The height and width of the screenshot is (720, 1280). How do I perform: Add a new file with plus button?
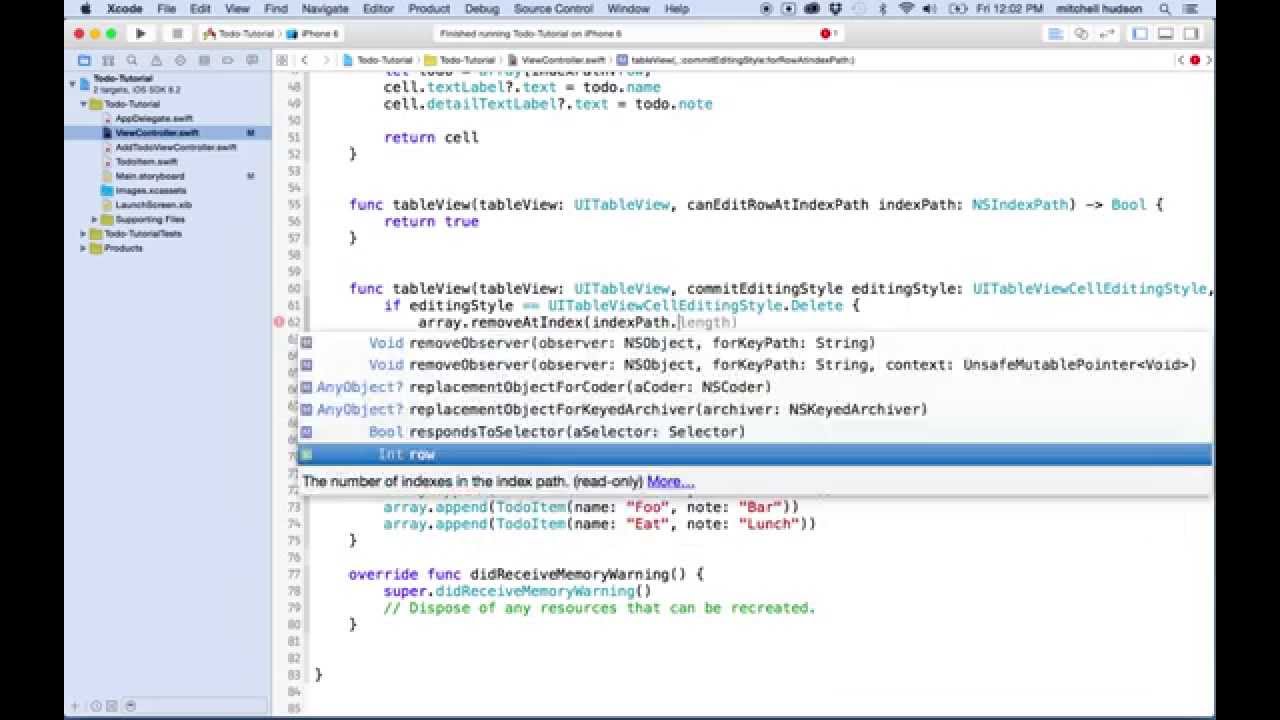[75, 706]
